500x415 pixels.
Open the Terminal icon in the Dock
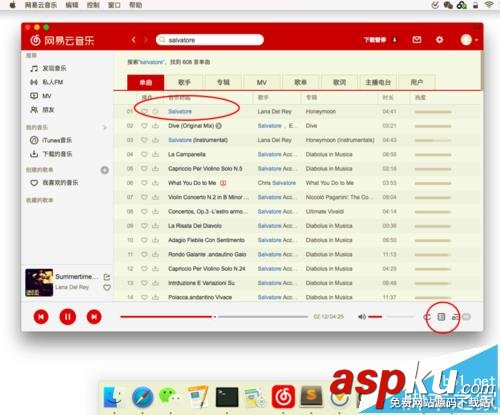point(227,397)
